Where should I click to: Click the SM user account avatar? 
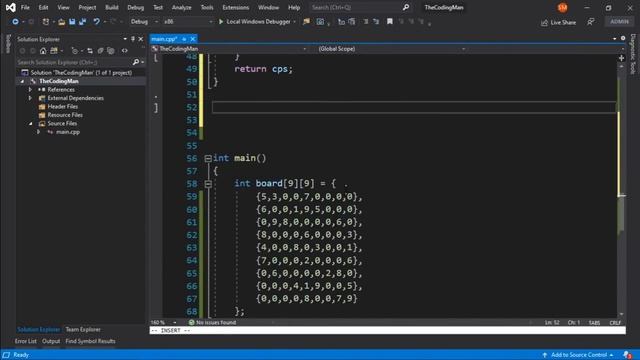562,7
